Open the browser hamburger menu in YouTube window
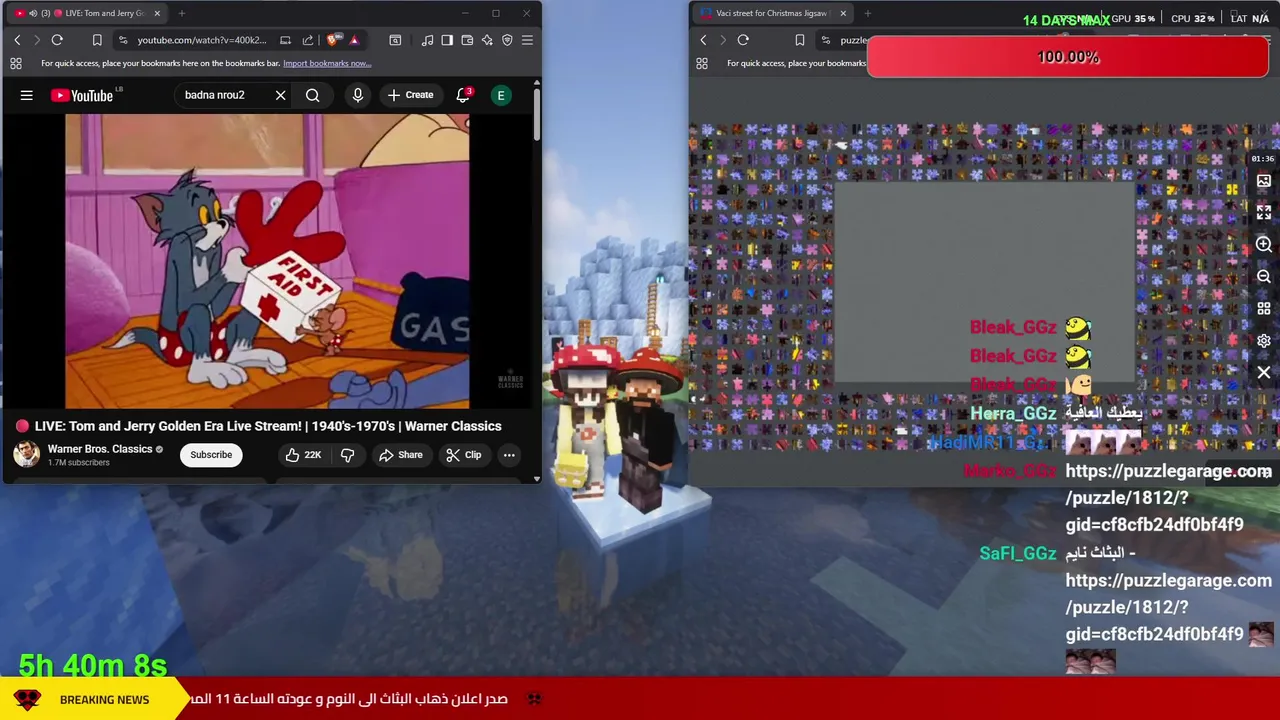 click(x=527, y=40)
